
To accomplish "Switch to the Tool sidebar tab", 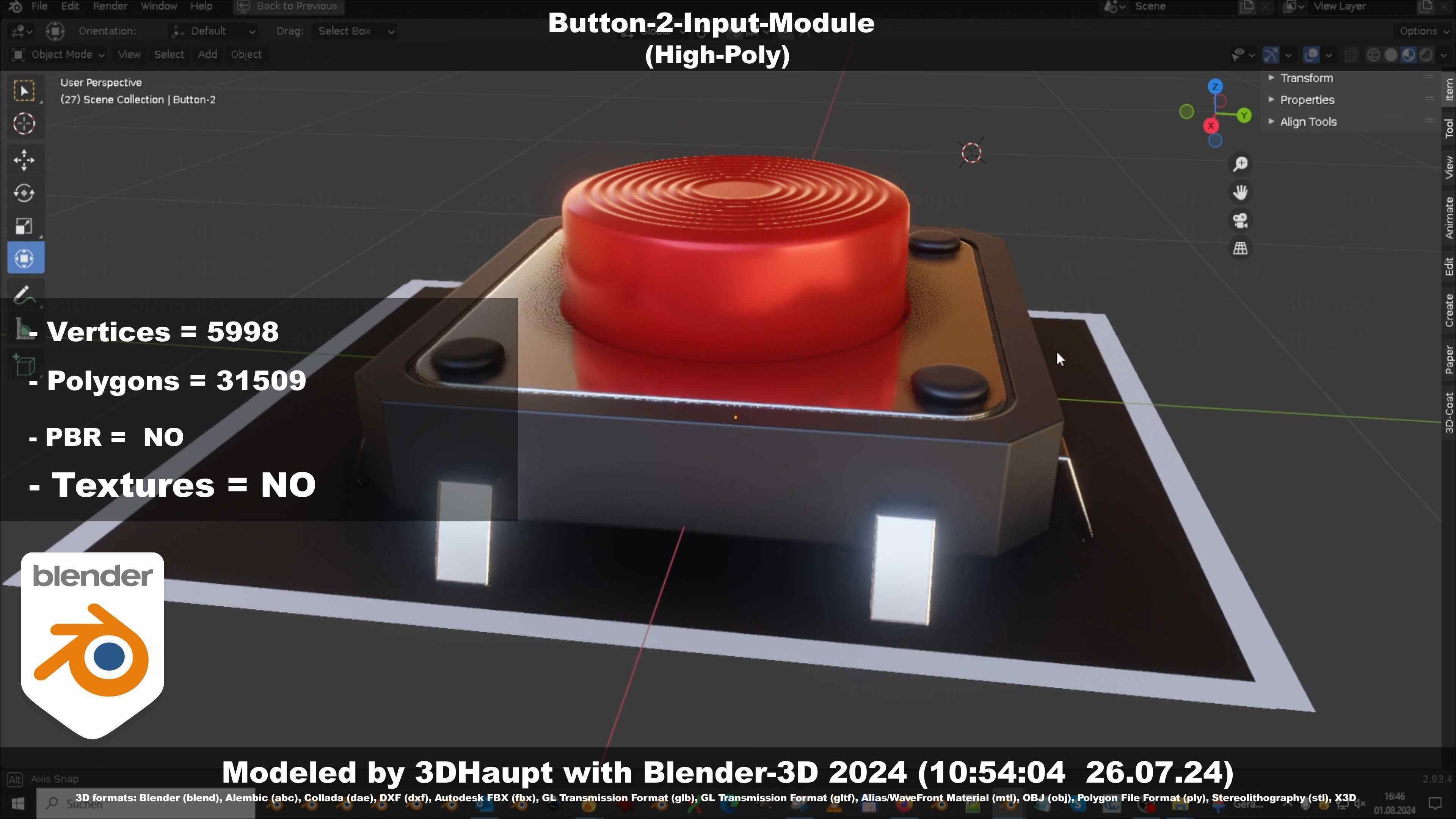I will pyautogui.click(x=1449, y=128).
